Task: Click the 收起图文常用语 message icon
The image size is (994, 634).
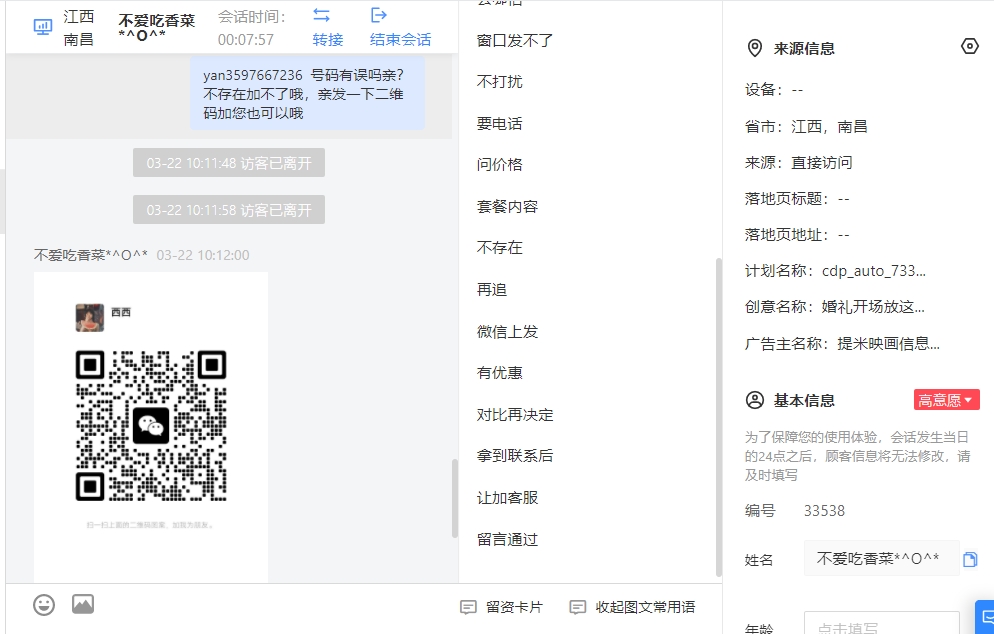Action: coord(578,607)
